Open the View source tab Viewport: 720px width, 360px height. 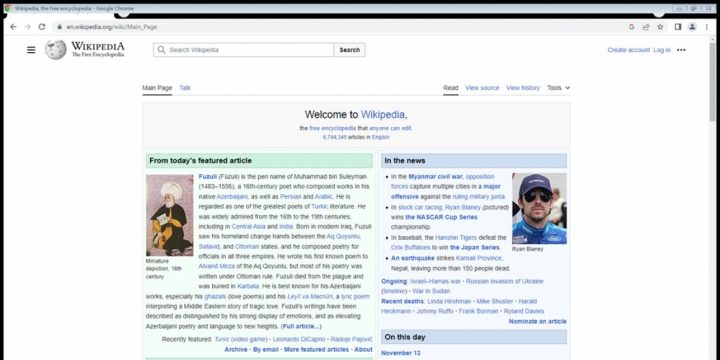click(482, 88)
